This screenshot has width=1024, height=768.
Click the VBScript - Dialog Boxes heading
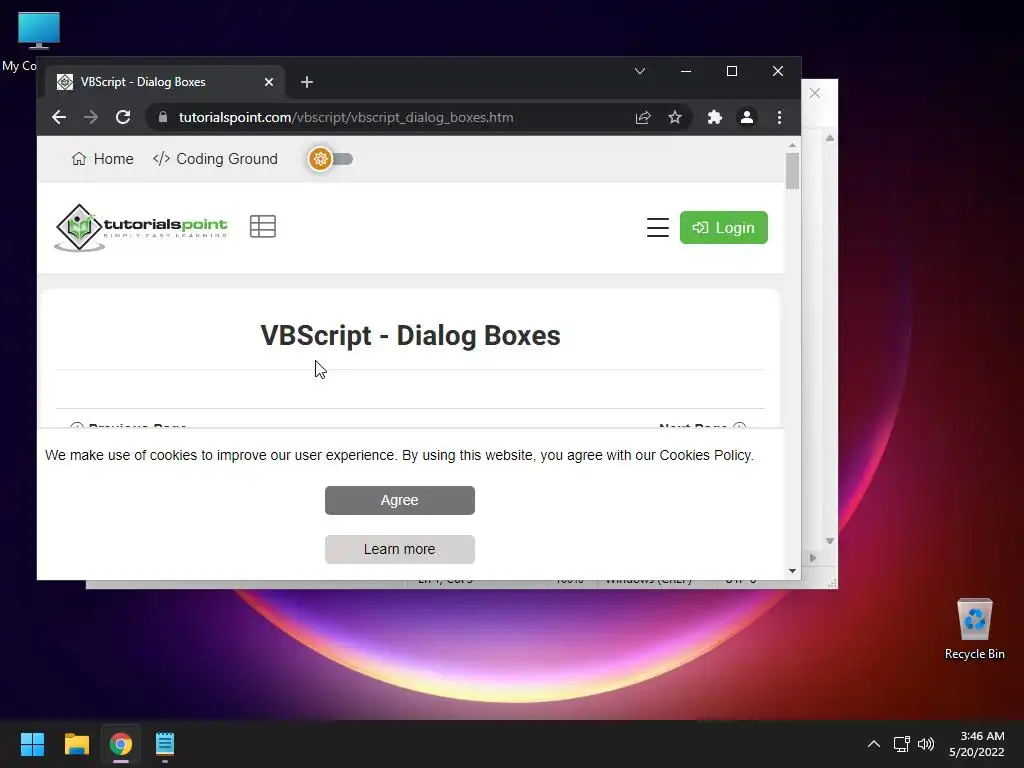410,336
